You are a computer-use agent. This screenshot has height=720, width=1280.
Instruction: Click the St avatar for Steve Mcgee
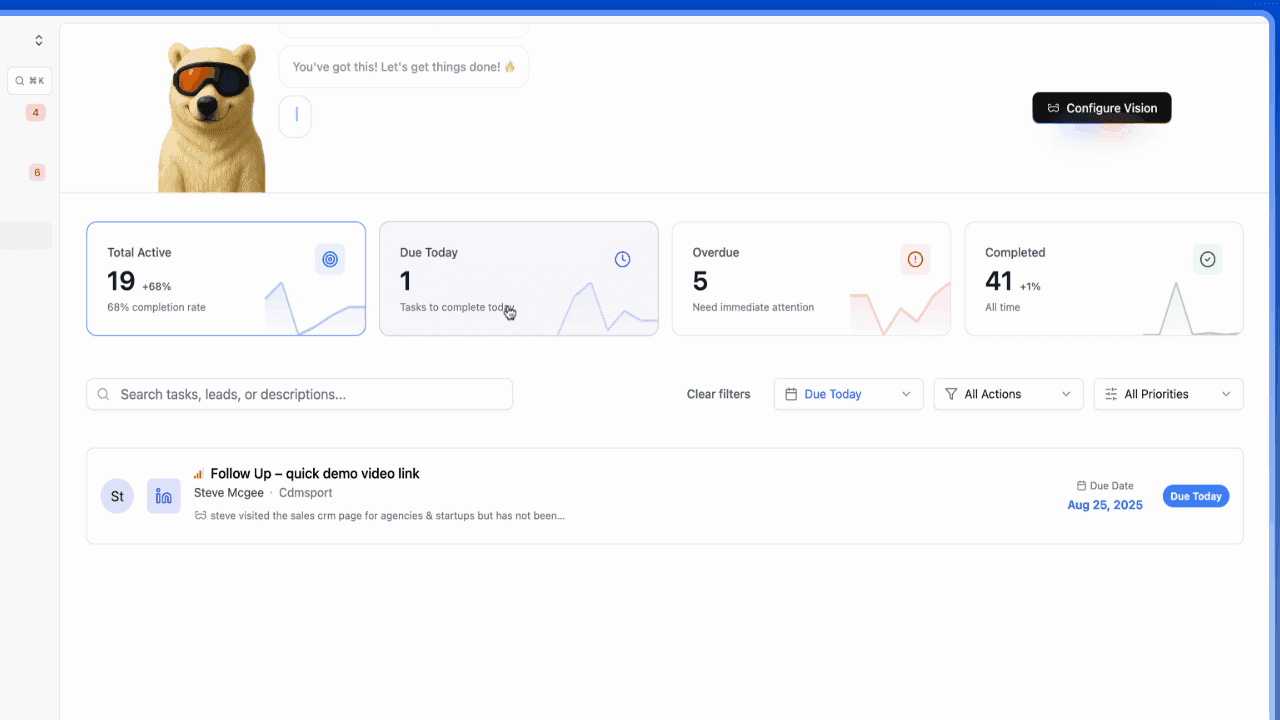[x=117, y=496]
